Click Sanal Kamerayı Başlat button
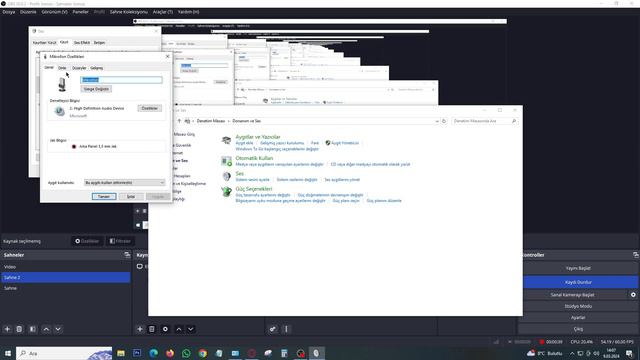This screenshot has height=360, width=640. click(572, 295)
